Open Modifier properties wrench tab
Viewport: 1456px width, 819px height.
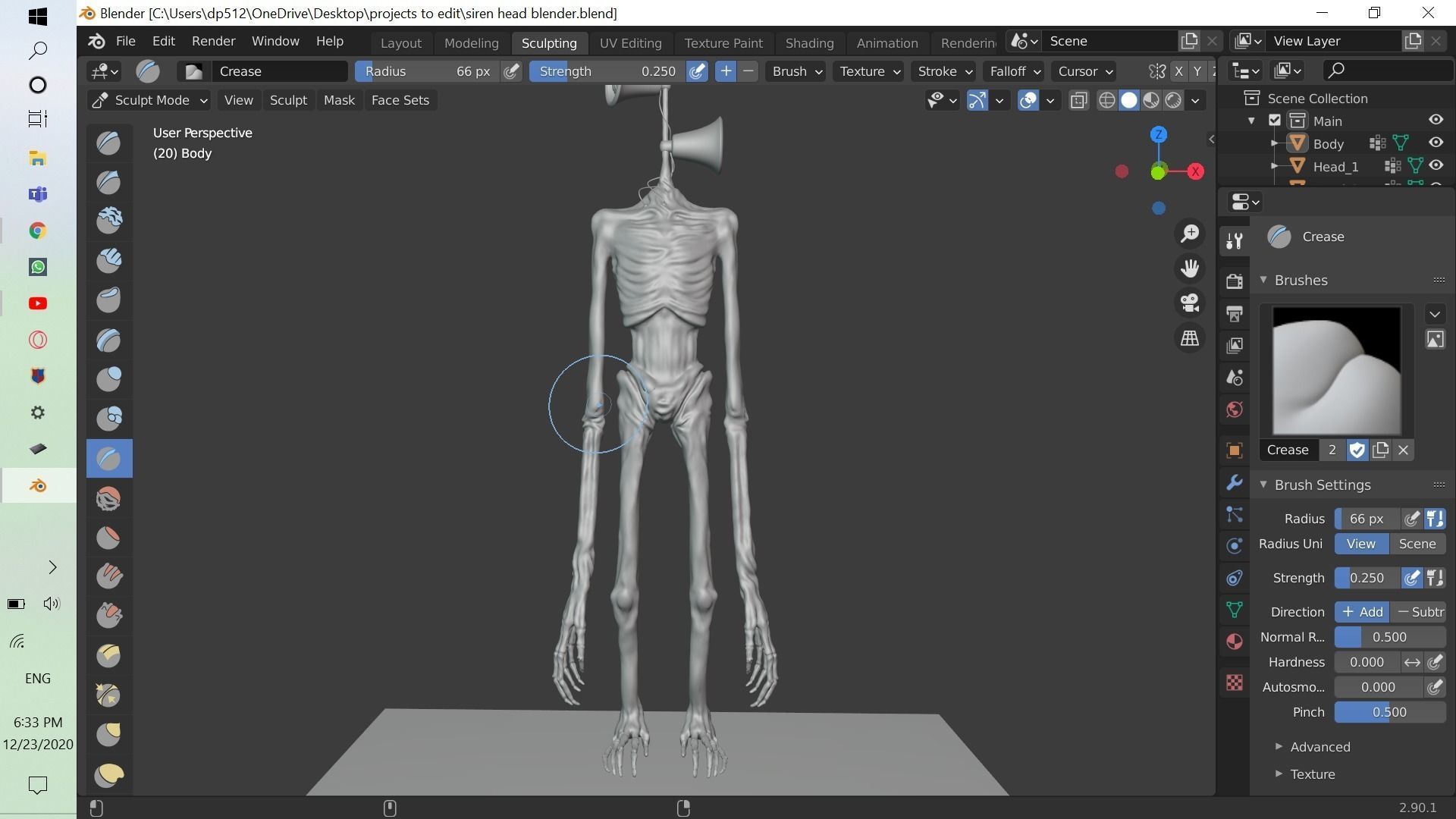tap(1235, 482)
